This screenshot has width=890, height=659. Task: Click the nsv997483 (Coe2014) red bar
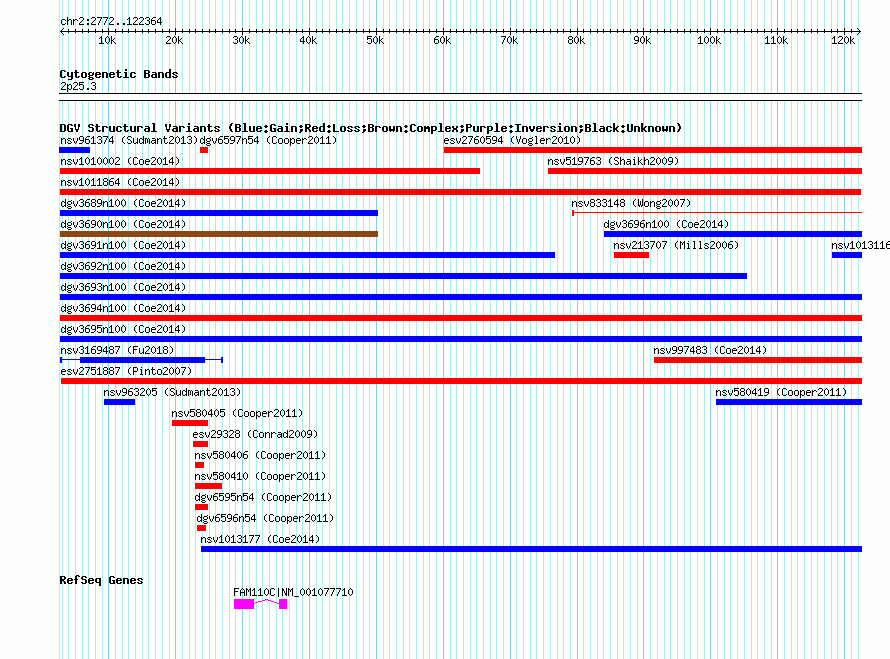[758, 360]
